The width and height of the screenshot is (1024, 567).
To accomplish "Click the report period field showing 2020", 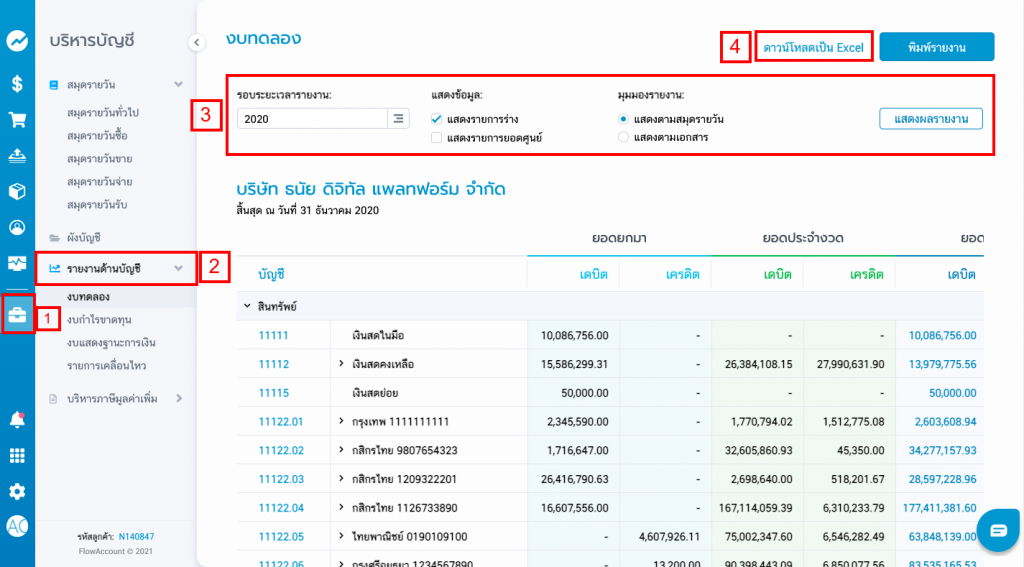I will tap(311, 119).
